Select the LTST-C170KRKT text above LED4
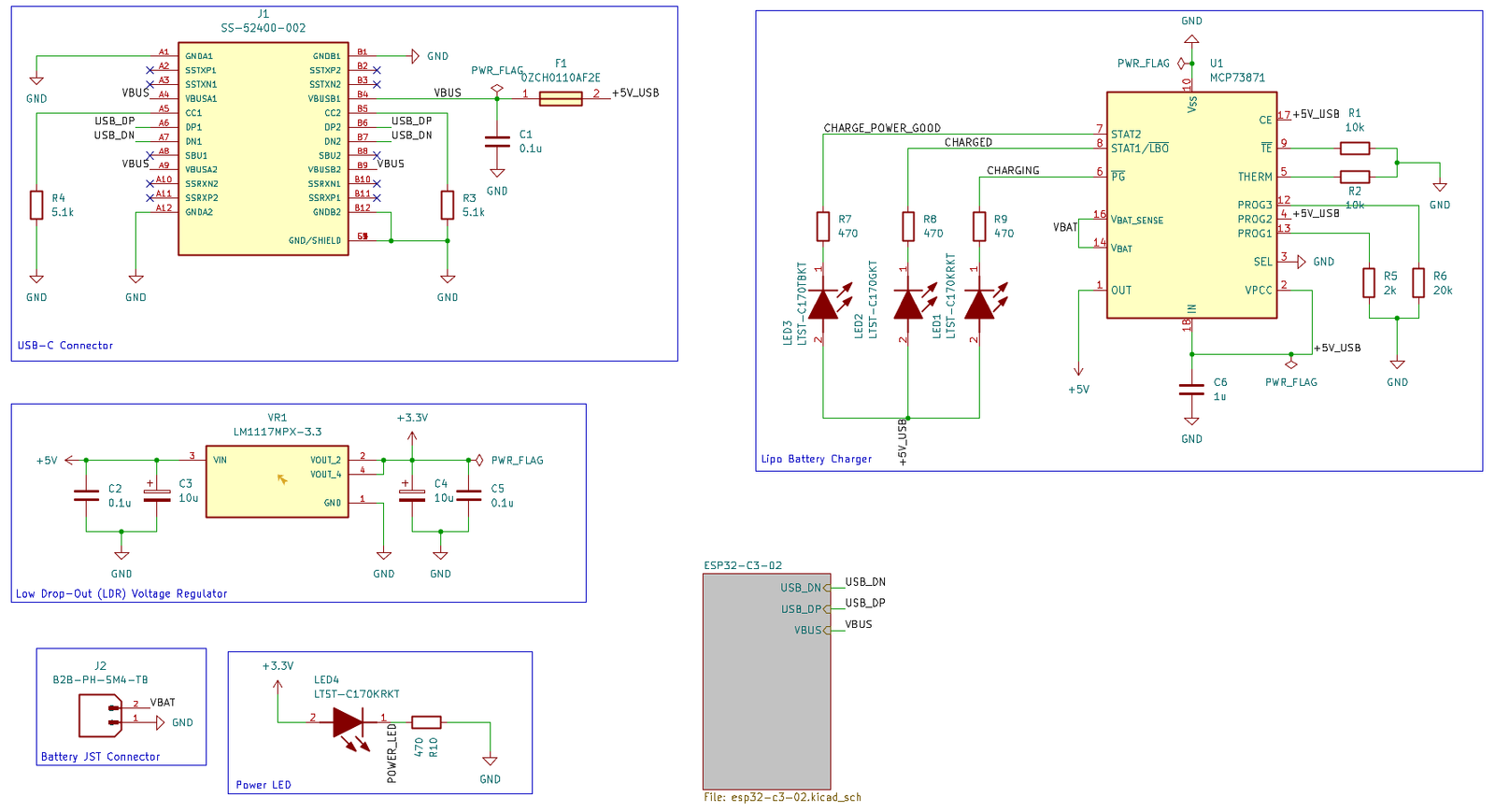This screenshot has width=1495, height=812. point(356,694)
